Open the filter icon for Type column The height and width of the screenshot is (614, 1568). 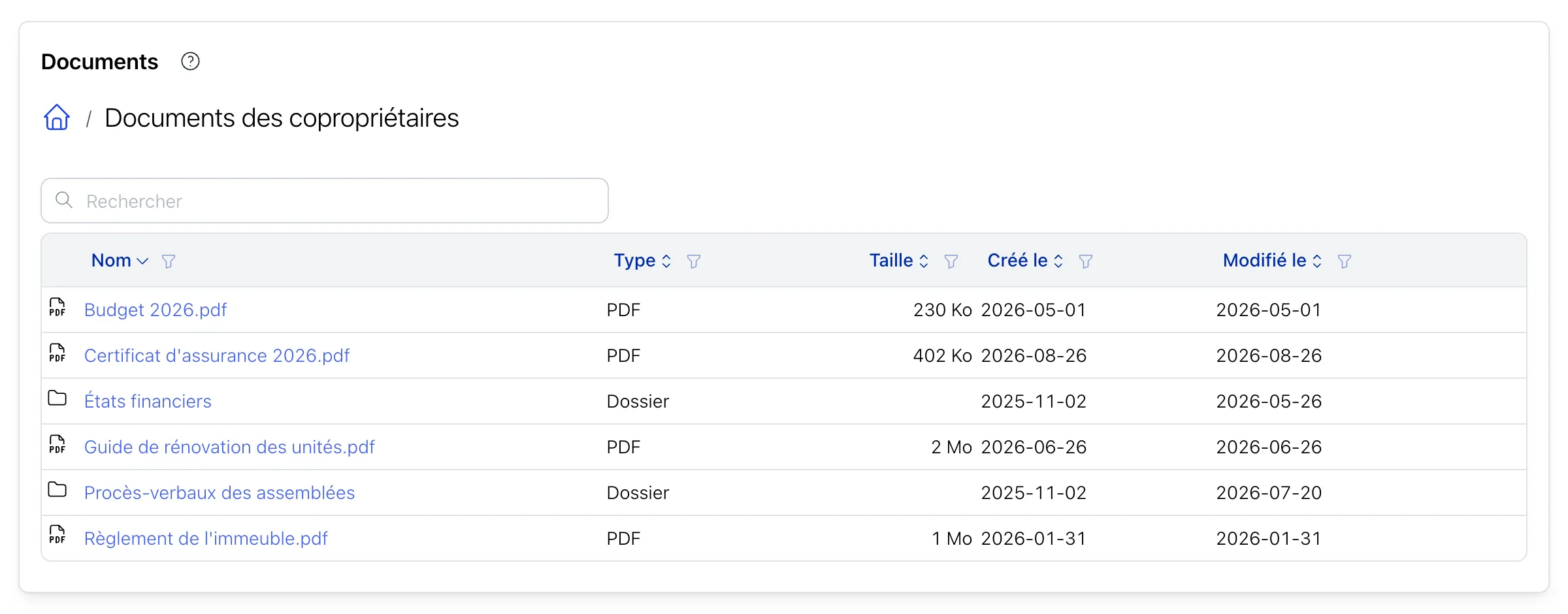694,261
